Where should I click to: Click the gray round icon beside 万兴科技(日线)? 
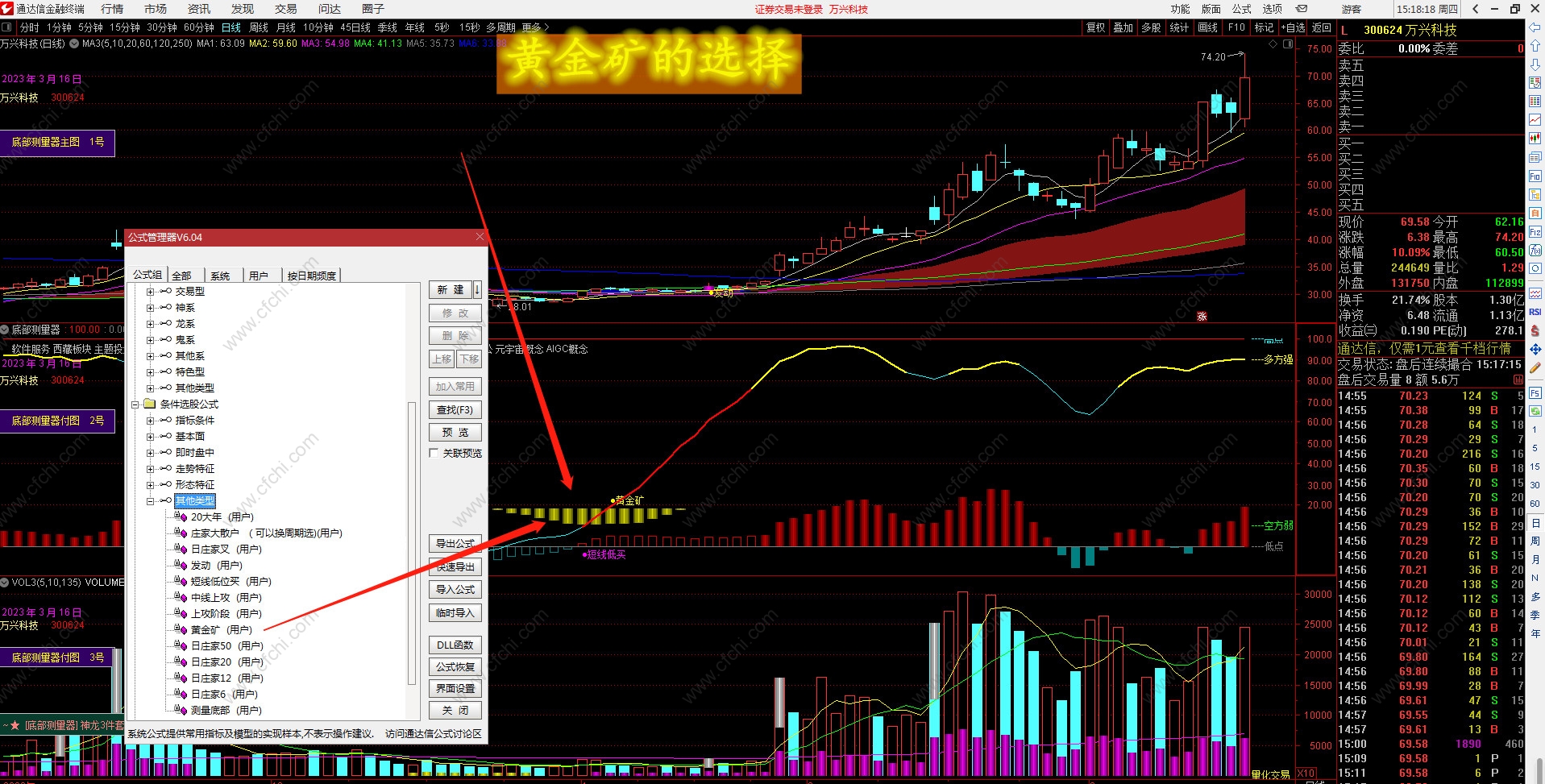pos(74,44)
